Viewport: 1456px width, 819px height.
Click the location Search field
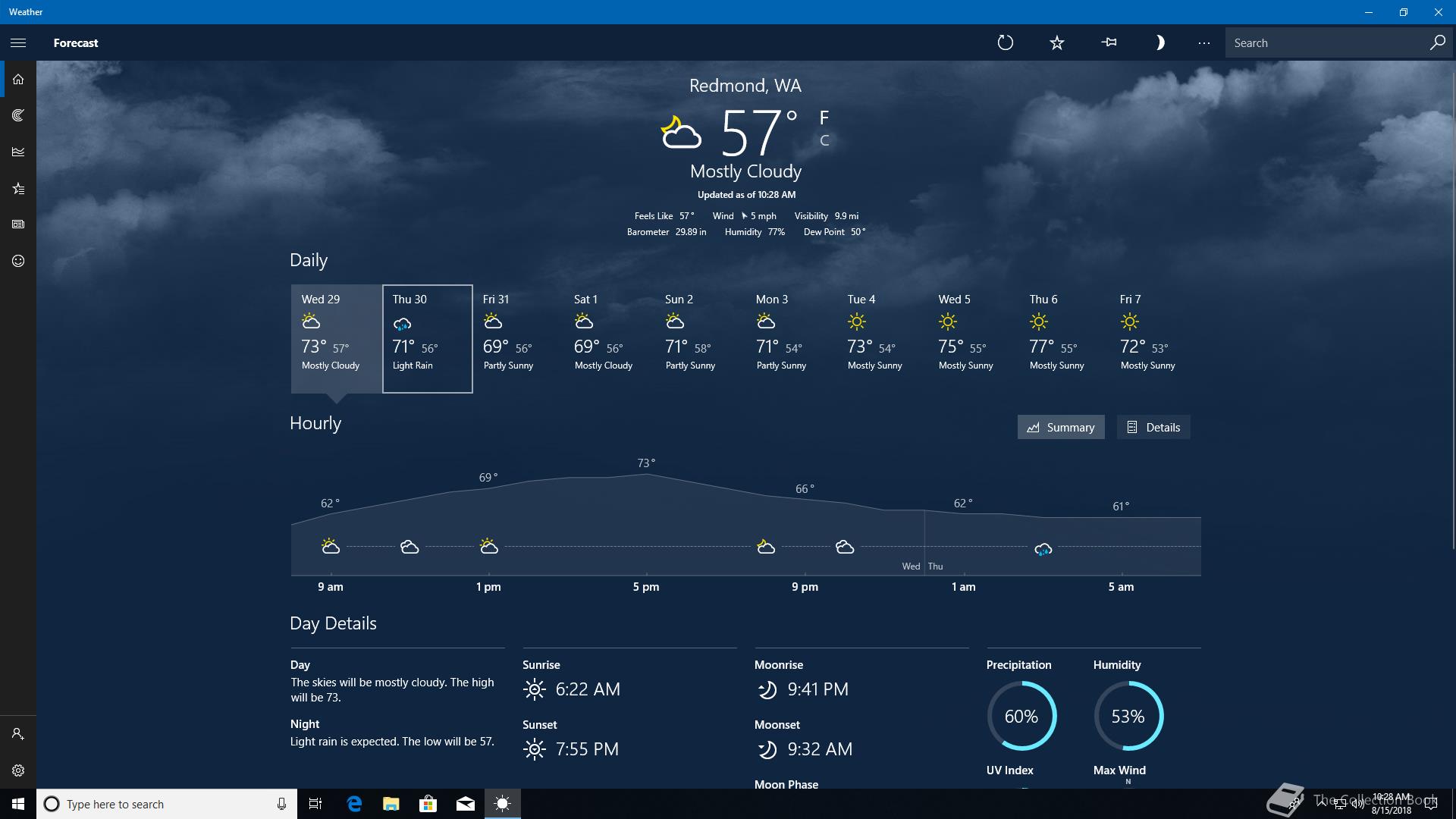[x=1327, y=42]
